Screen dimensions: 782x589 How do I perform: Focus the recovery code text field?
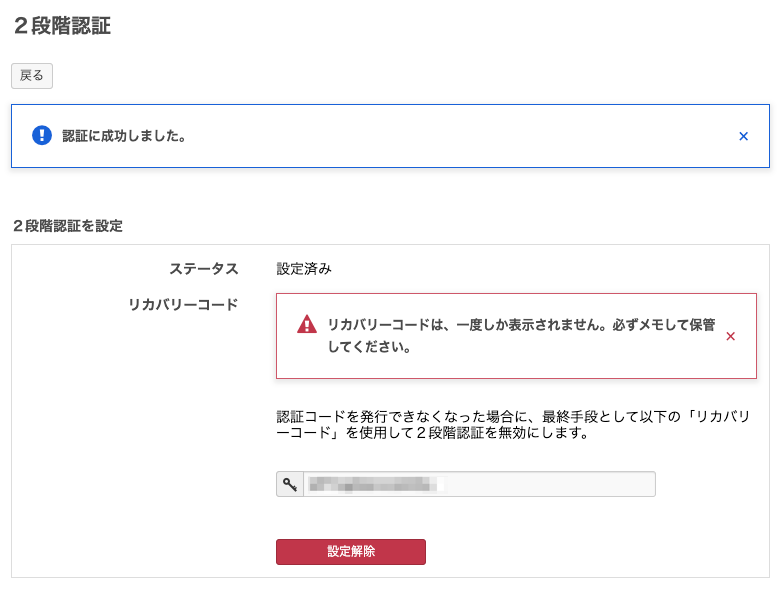tap(479, 485)
